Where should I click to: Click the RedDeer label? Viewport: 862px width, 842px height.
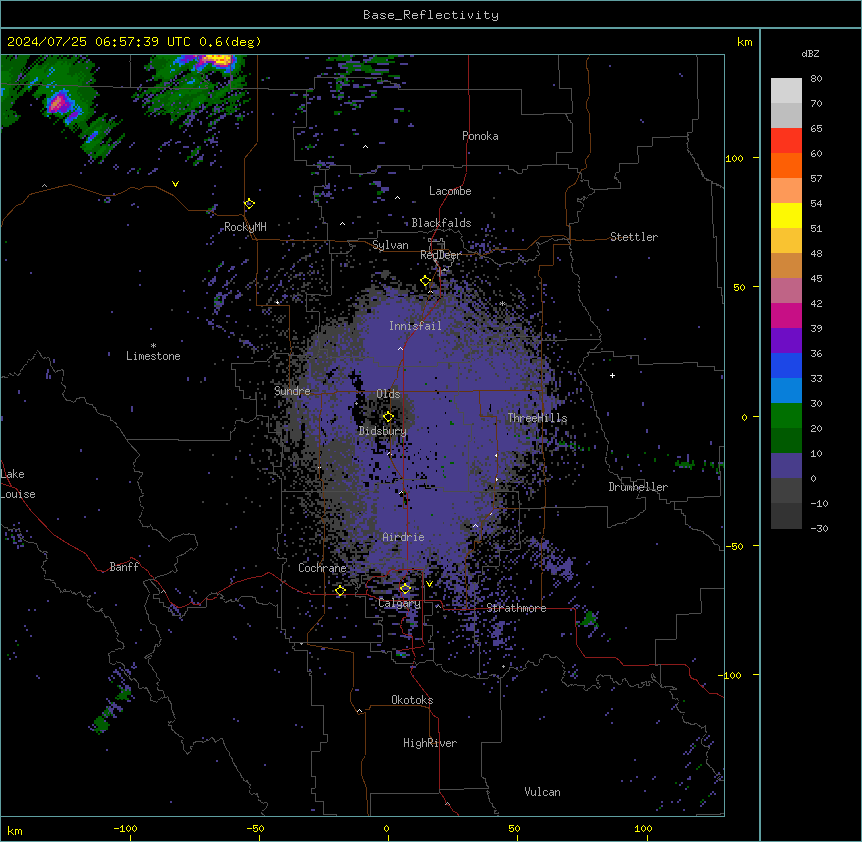point(440,255)
